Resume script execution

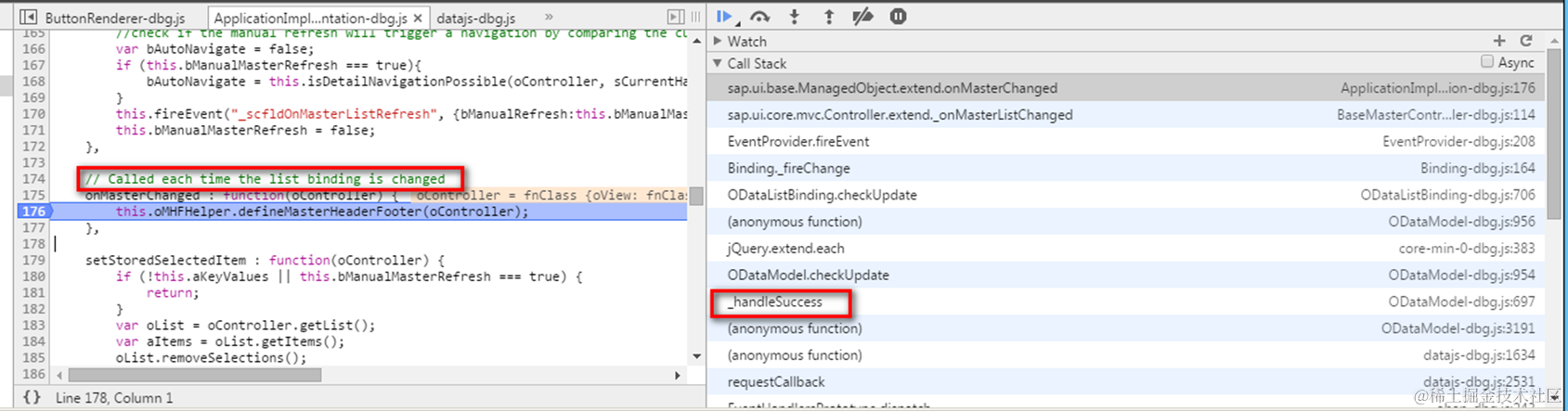coord(725,17)
